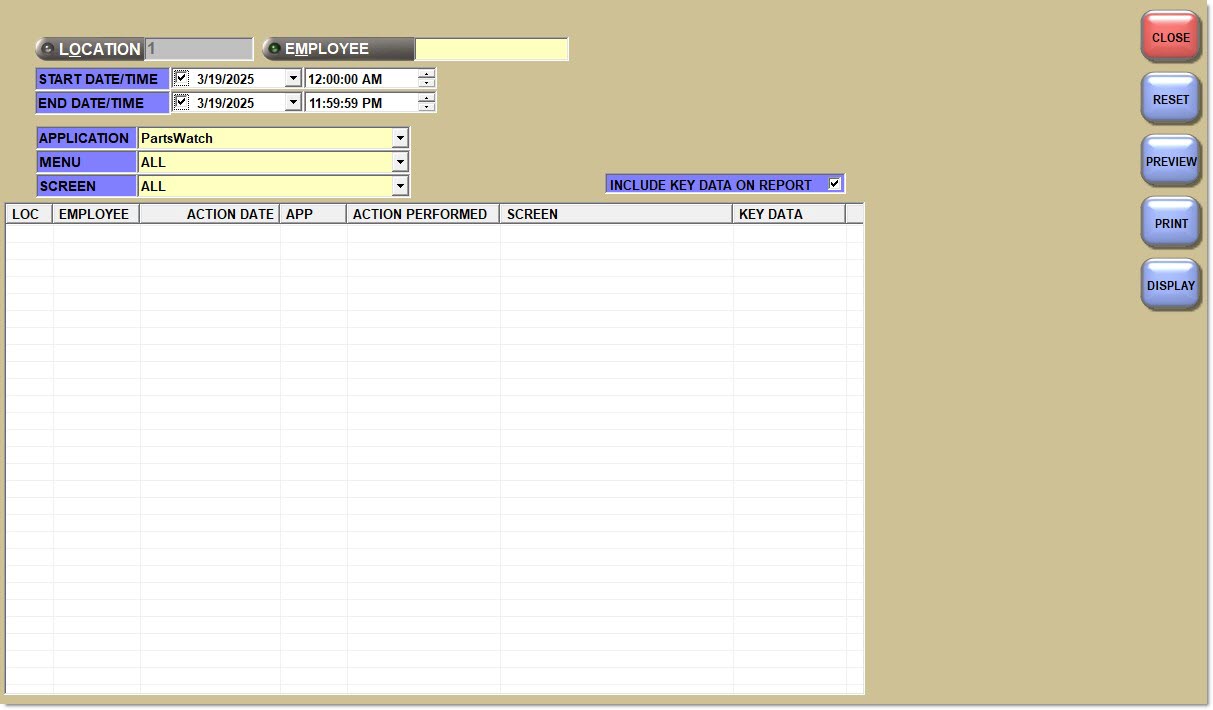Expand the Menu dropdown list

coord(400,162)
